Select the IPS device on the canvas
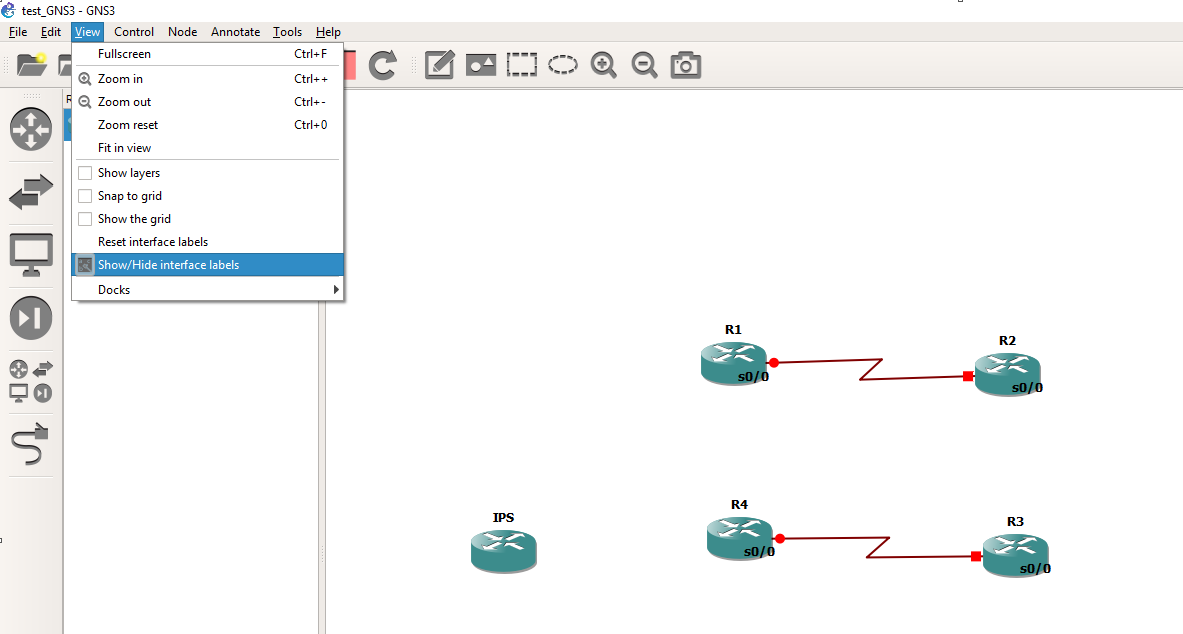Viewport: 1183px width, 634px height. pyautogui.click(x=503, y=551)
